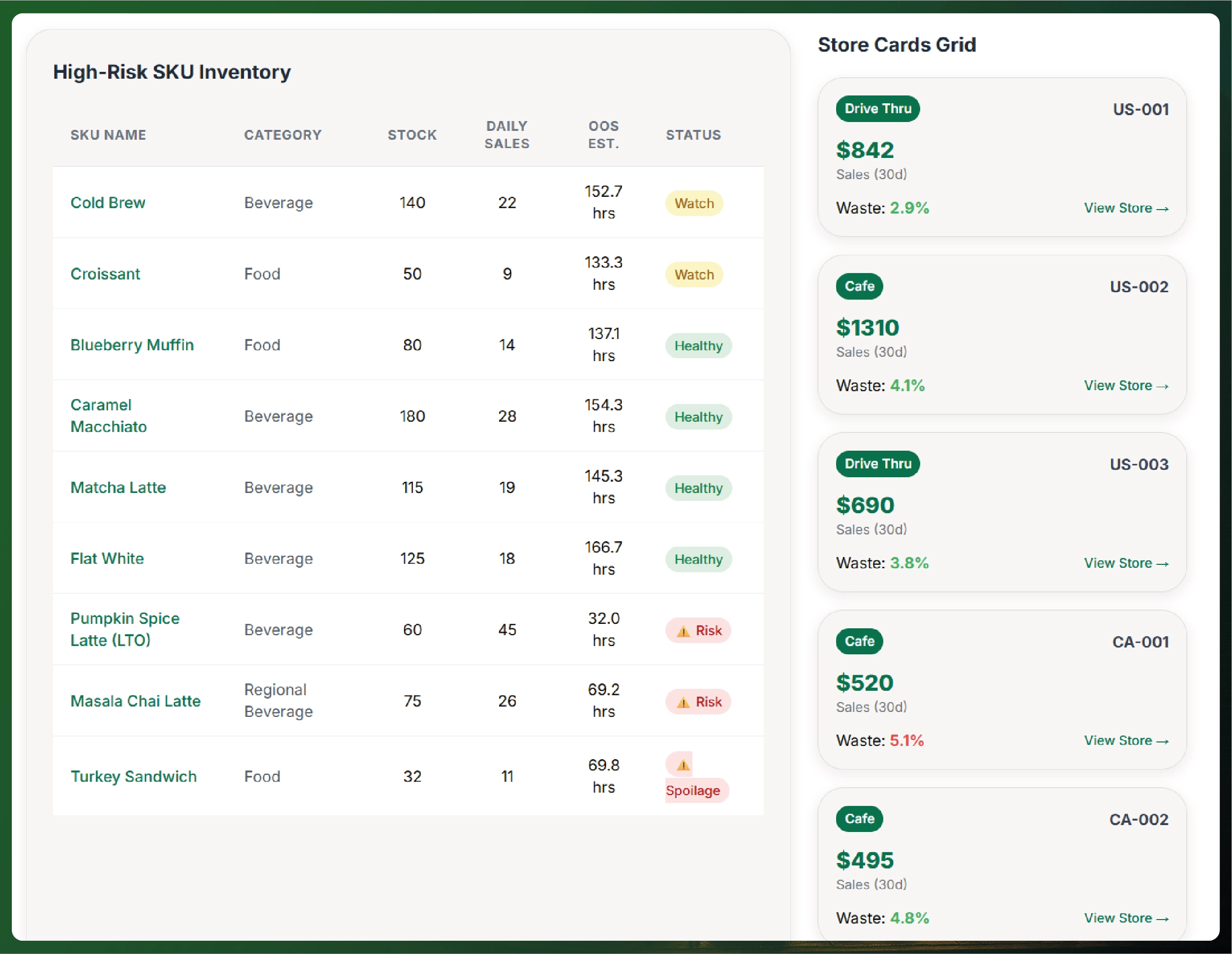Click the Watch badge for Cold Brew
1232x954 pixels.
(693, 203)
